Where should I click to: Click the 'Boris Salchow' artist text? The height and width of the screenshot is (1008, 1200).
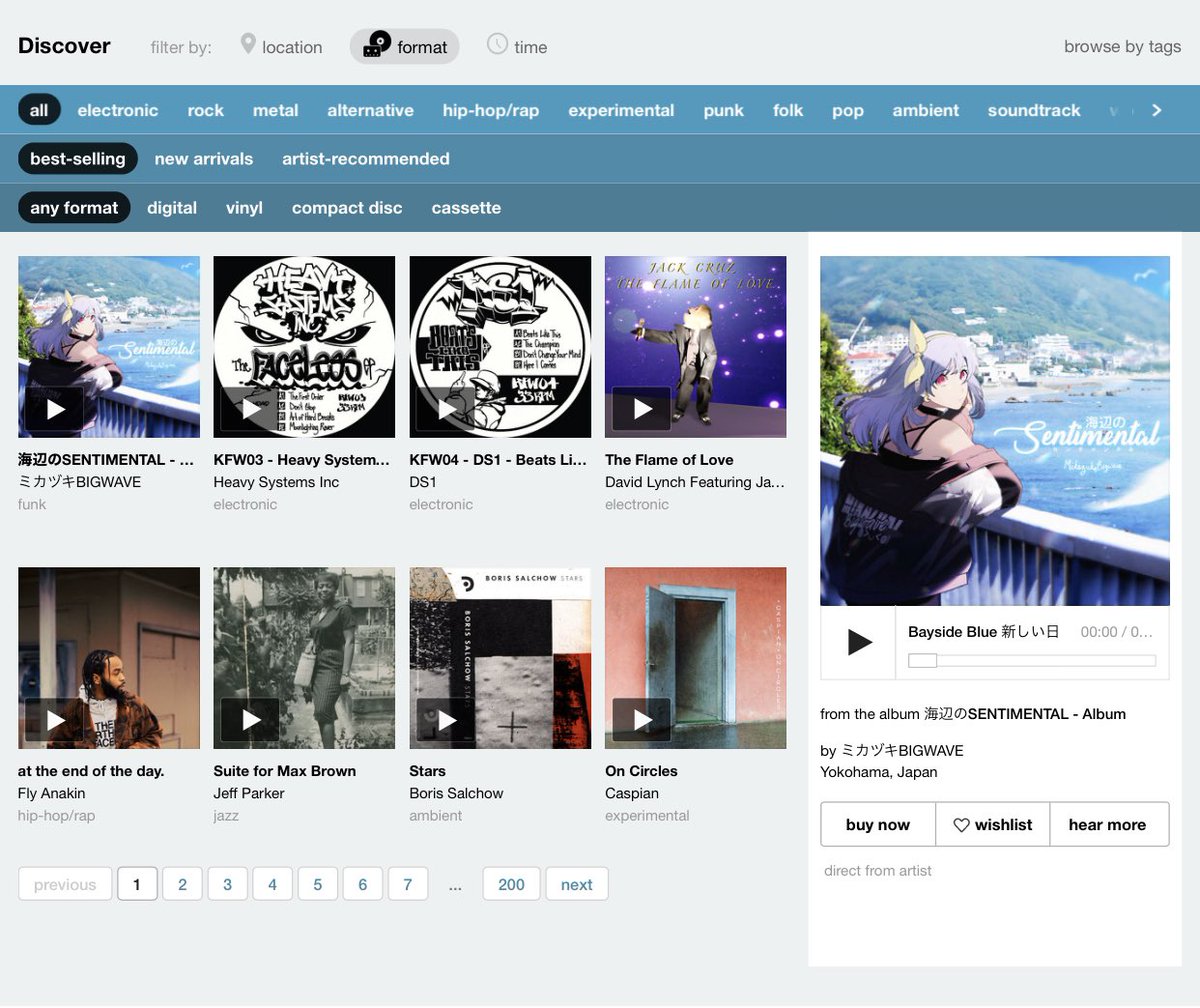456,793
